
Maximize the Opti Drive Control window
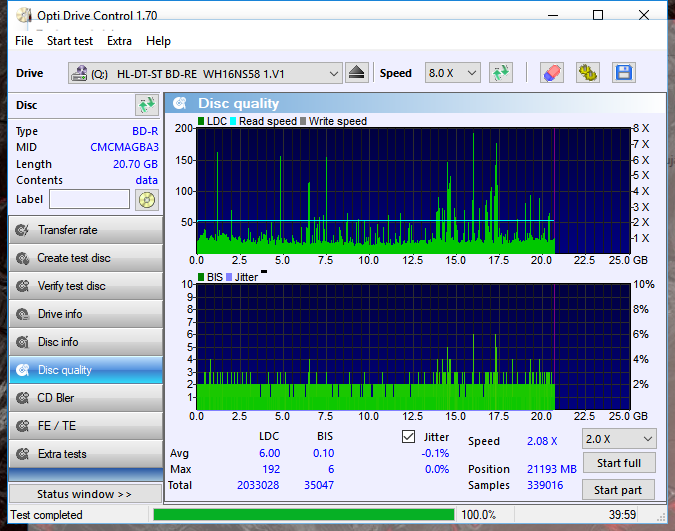(x=598, y=15)
